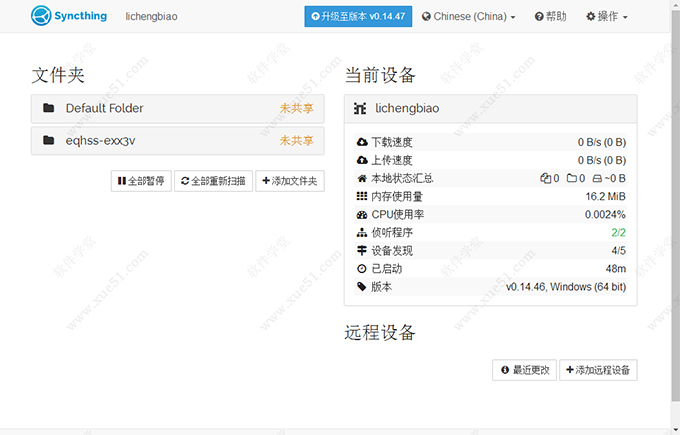The width and height of the screenshot is (680, 435).
Task: Click the version tag icon
Action: [x=362, y=287]
